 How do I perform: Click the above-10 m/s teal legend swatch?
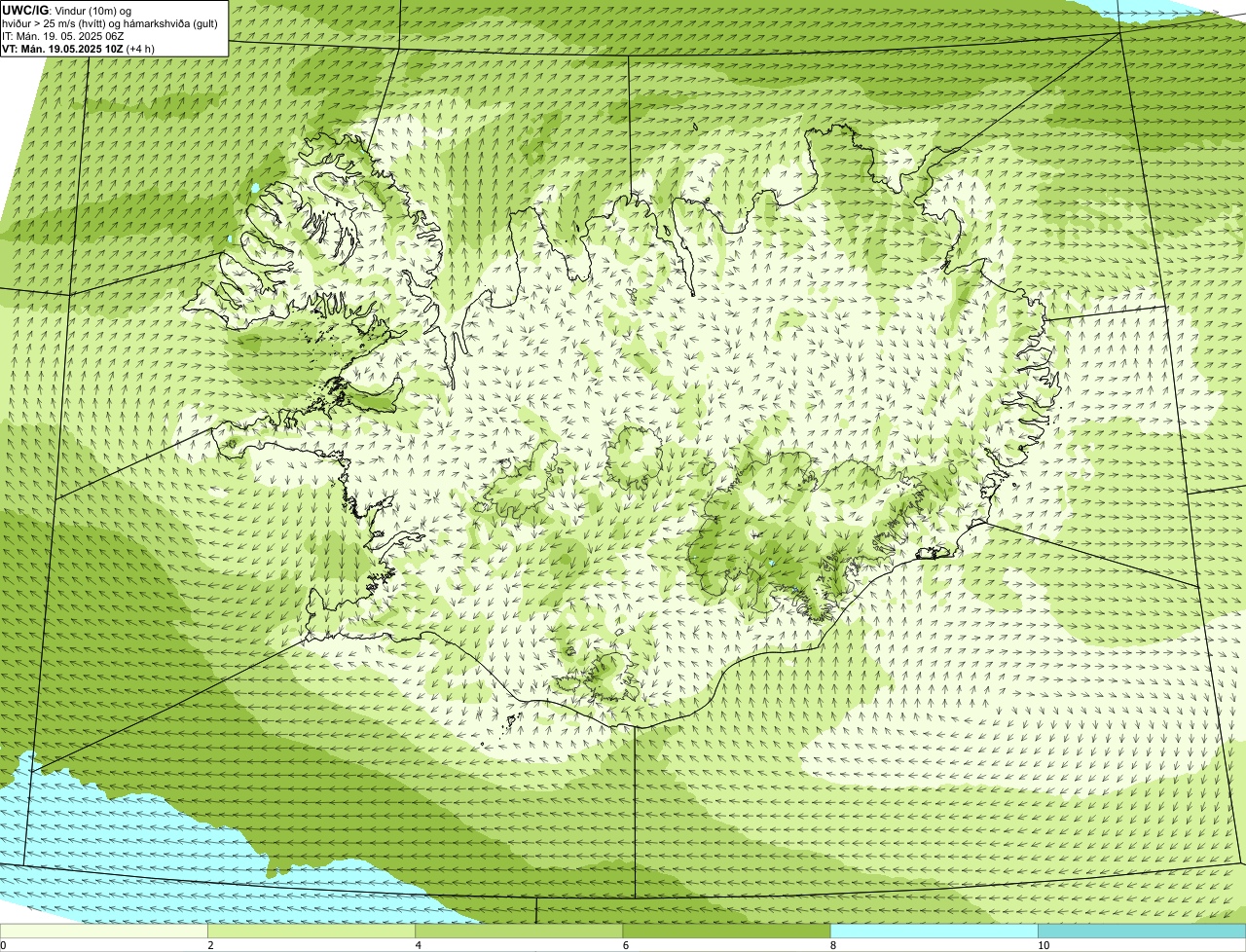[x=1142, y=931]
